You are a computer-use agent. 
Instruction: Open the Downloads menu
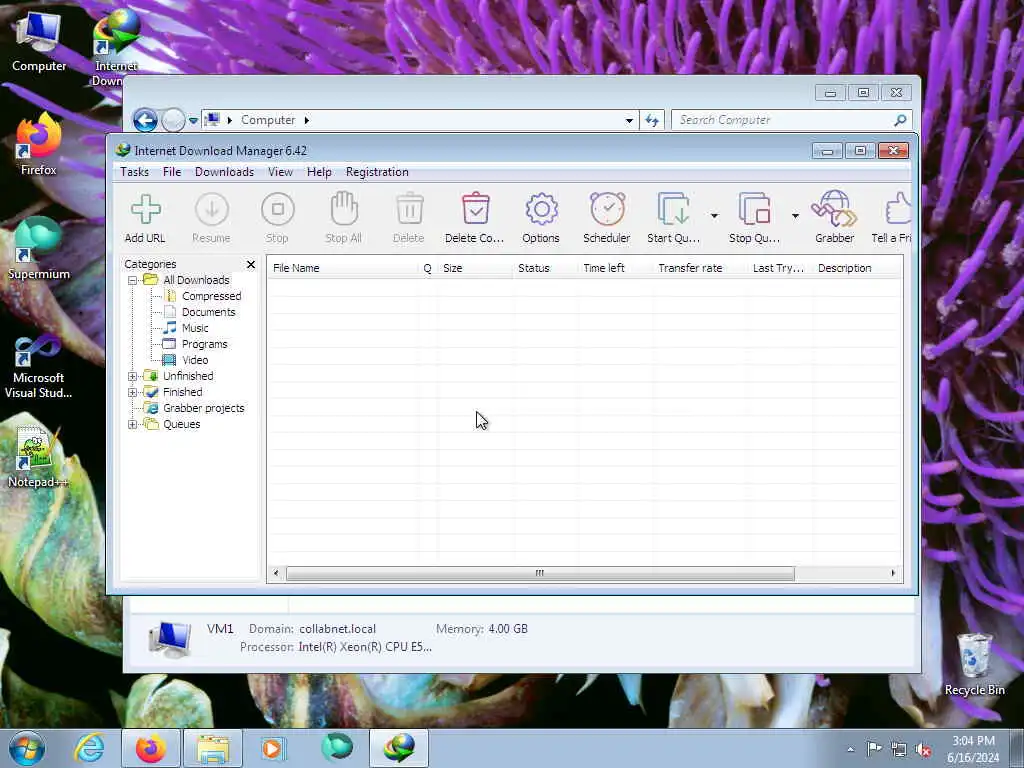pos(224,172)
